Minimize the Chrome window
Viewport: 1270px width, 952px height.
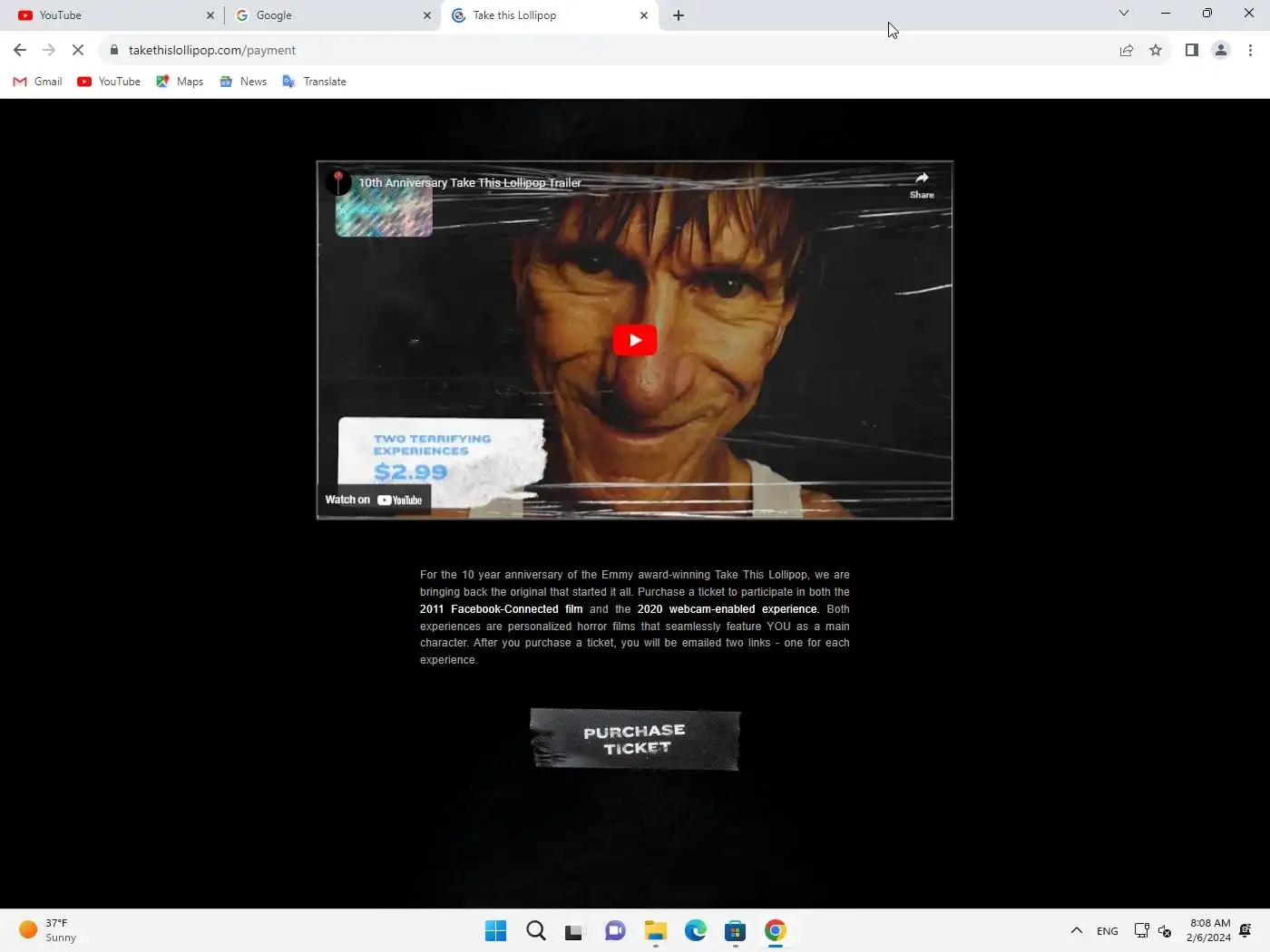[x=1166, y=13]
